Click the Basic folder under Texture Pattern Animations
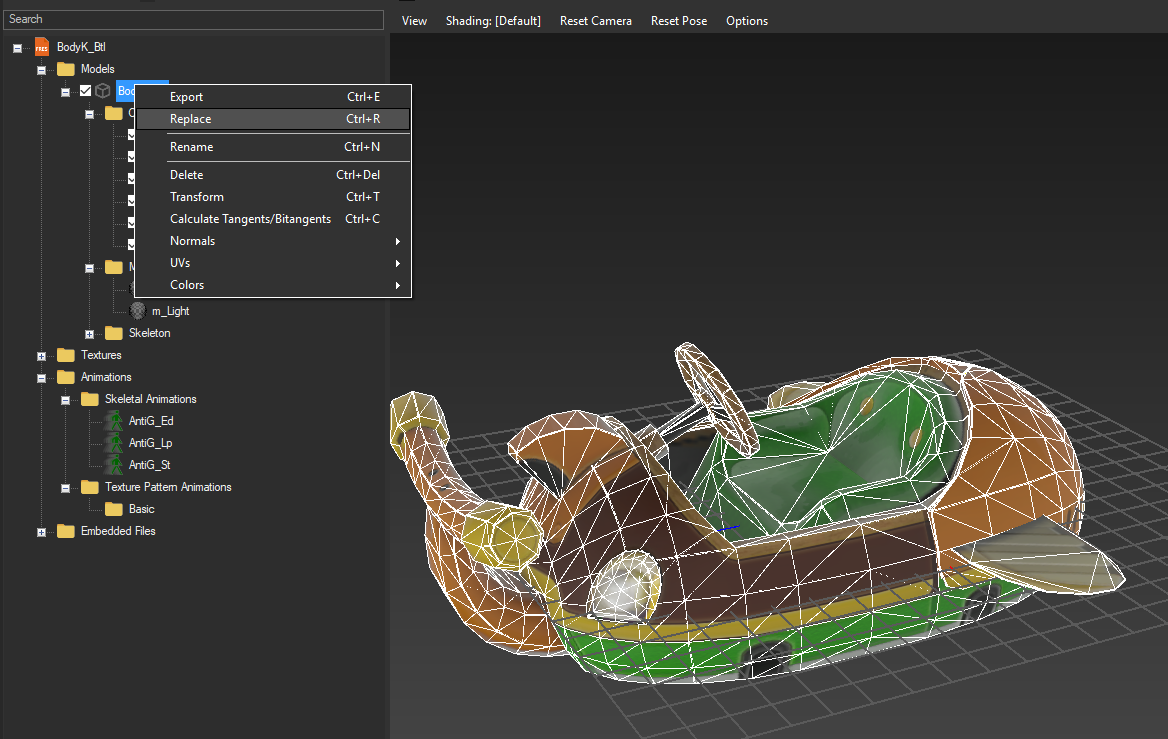The image size is (1168, 739). click(114, 508)
